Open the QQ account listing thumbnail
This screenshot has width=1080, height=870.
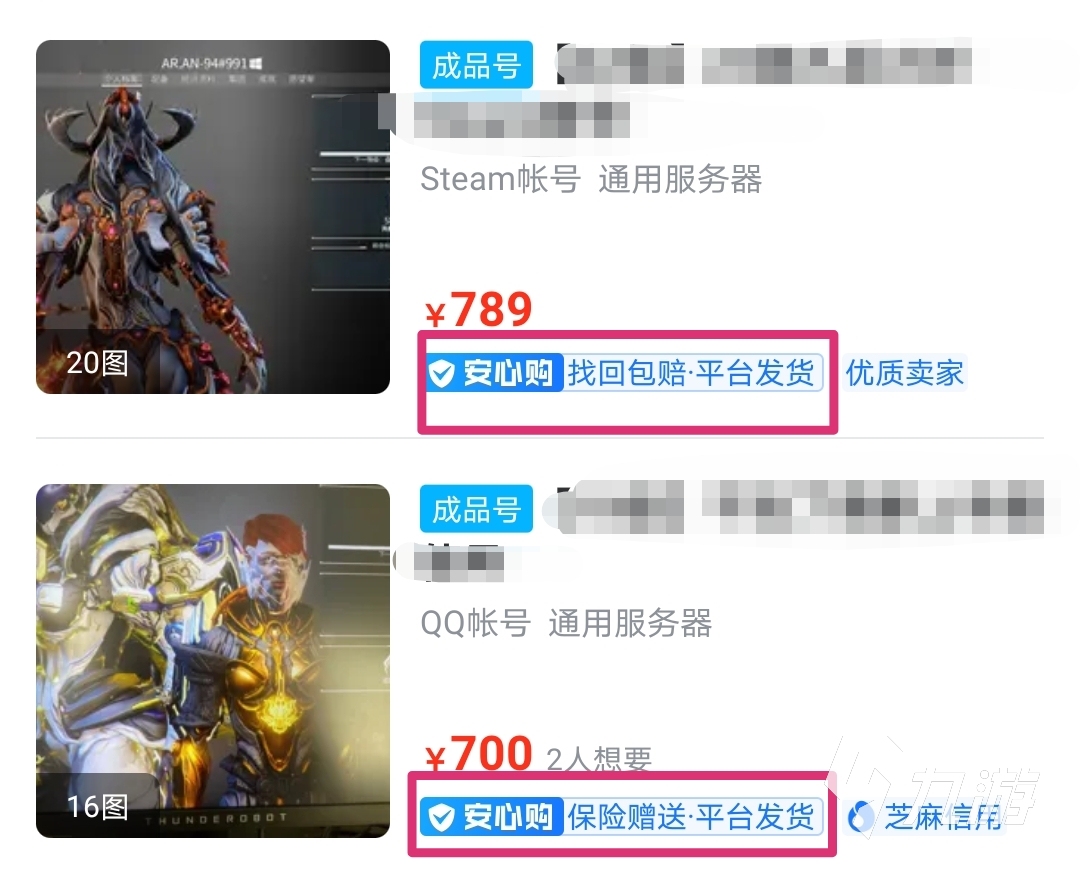pyautogui.click(x=213, y=661)
